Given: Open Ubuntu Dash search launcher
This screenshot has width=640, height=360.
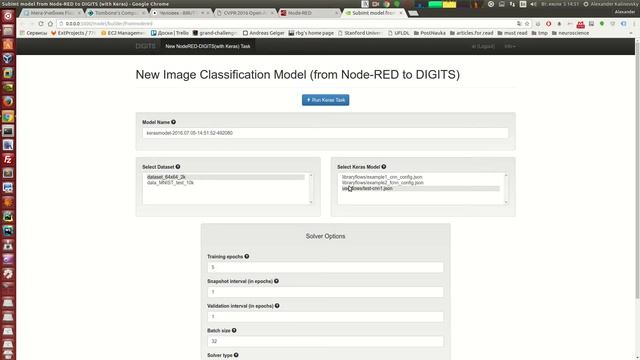Looking at the screenshot, I should point(8,16).
